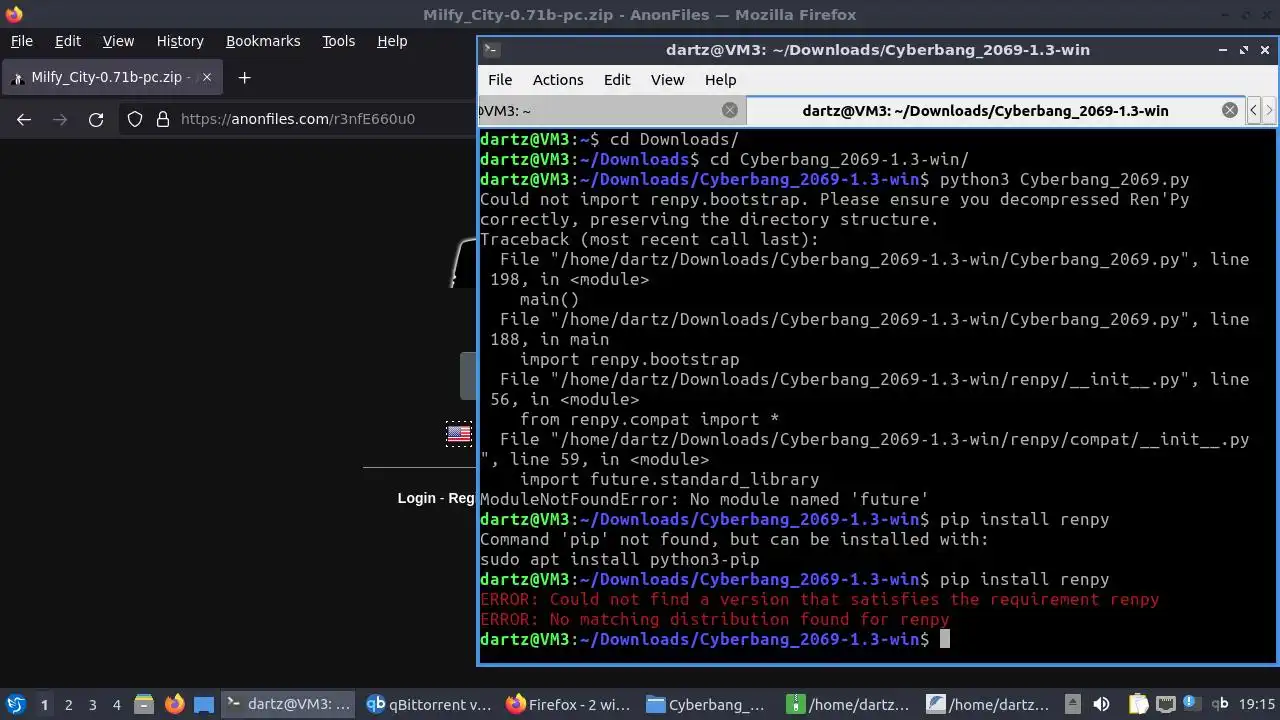Open the volume control tray icon
The image size is (1280, 720).
[x=1101, y=704]
